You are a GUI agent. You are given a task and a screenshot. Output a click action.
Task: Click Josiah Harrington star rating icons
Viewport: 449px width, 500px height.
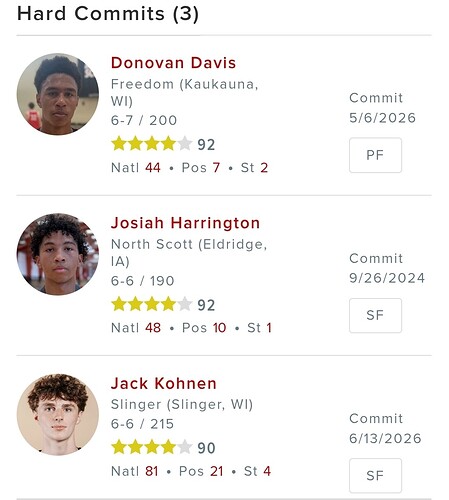click(152, 304)
